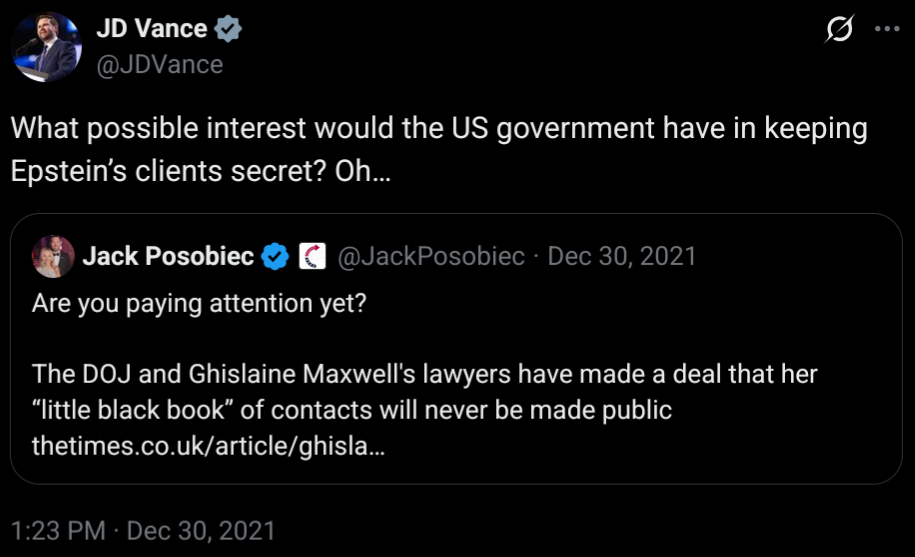Image resolution: width=915 pixels, height=557 pixels.
Task: Click verified badge next to JD Vance
Action: [229, 30]
